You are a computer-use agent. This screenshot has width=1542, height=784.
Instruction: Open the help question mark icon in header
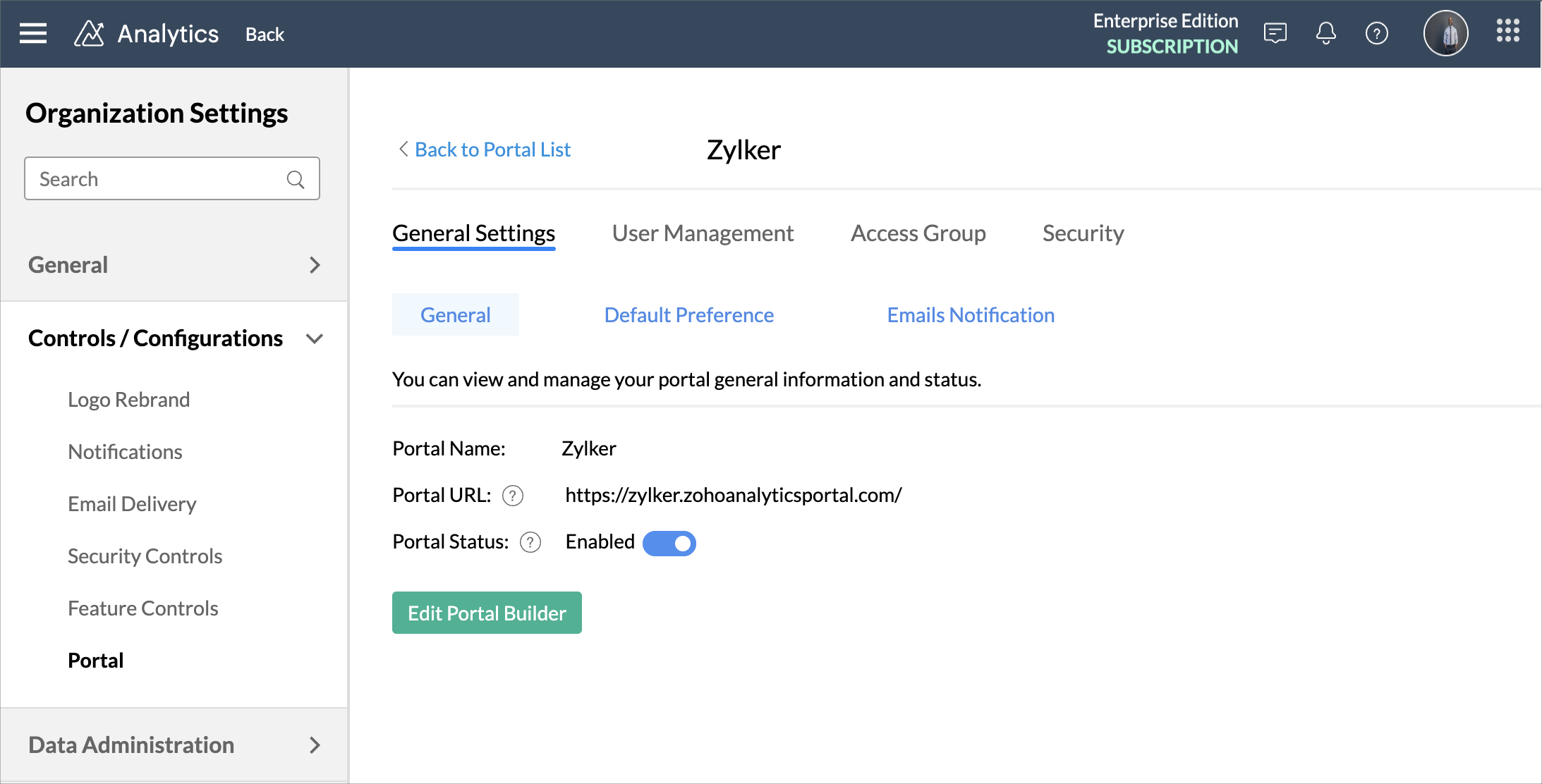(x=1377, y=33)
